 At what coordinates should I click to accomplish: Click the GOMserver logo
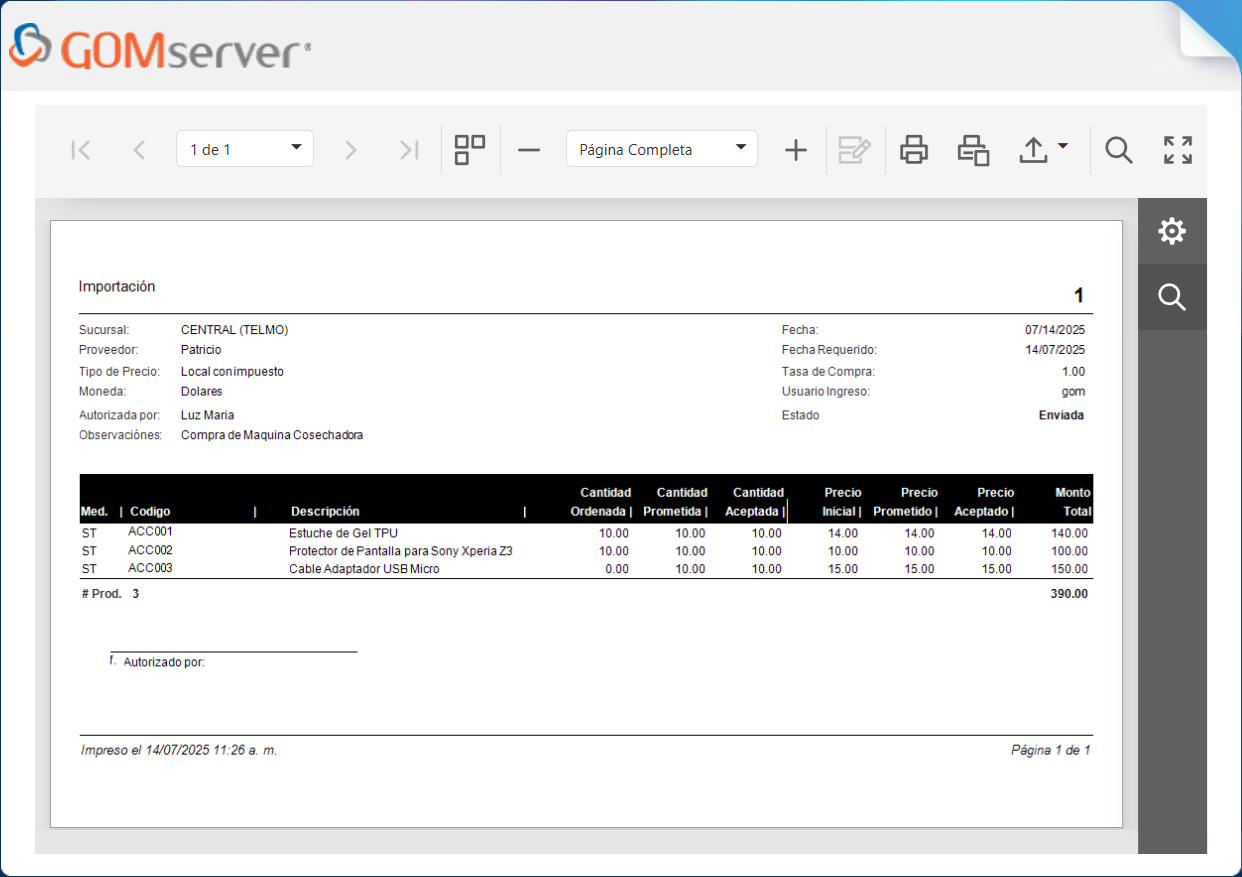pyautogui.click(x=160, y=48)
